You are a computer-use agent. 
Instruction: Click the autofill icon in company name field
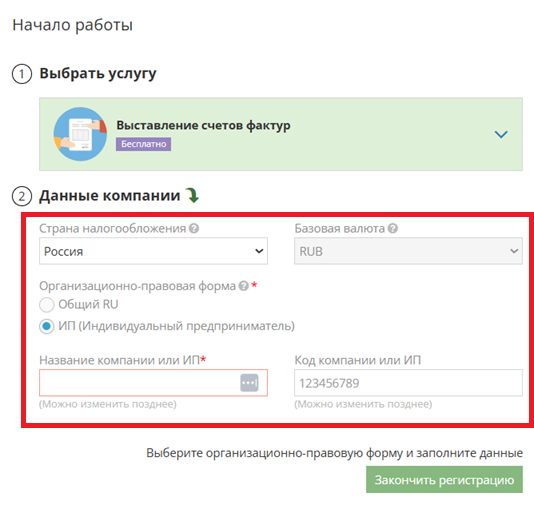249,383
